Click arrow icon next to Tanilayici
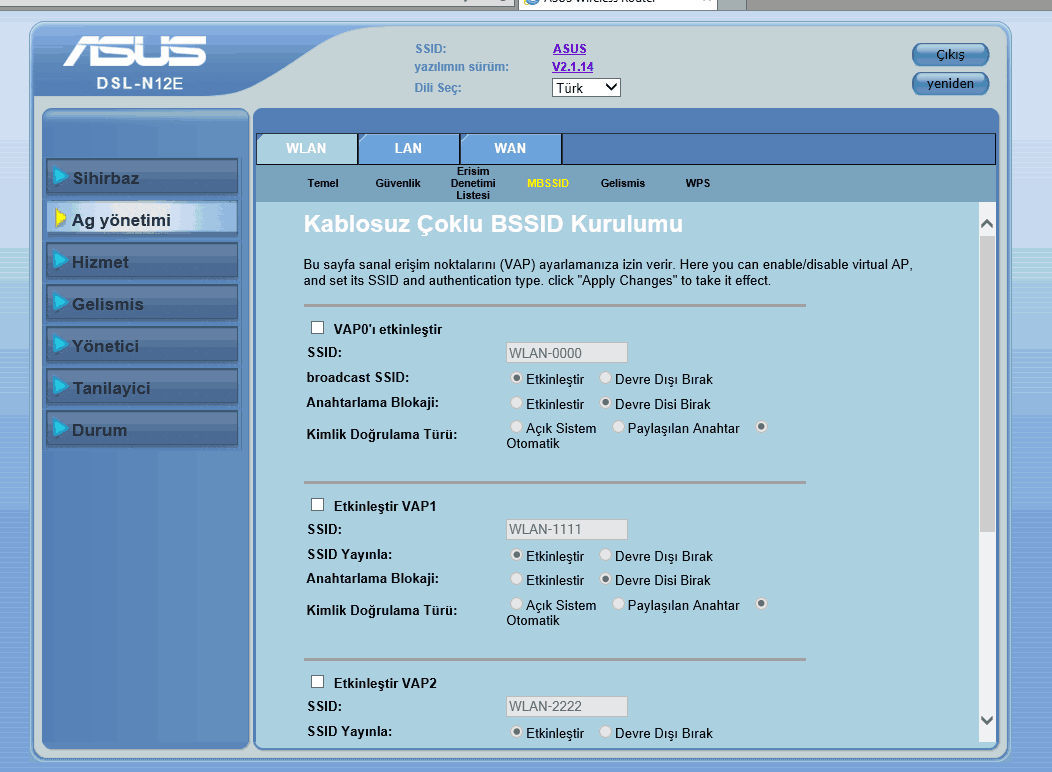This screenshot has height=772, width=1052. click(x=61, y=387)
